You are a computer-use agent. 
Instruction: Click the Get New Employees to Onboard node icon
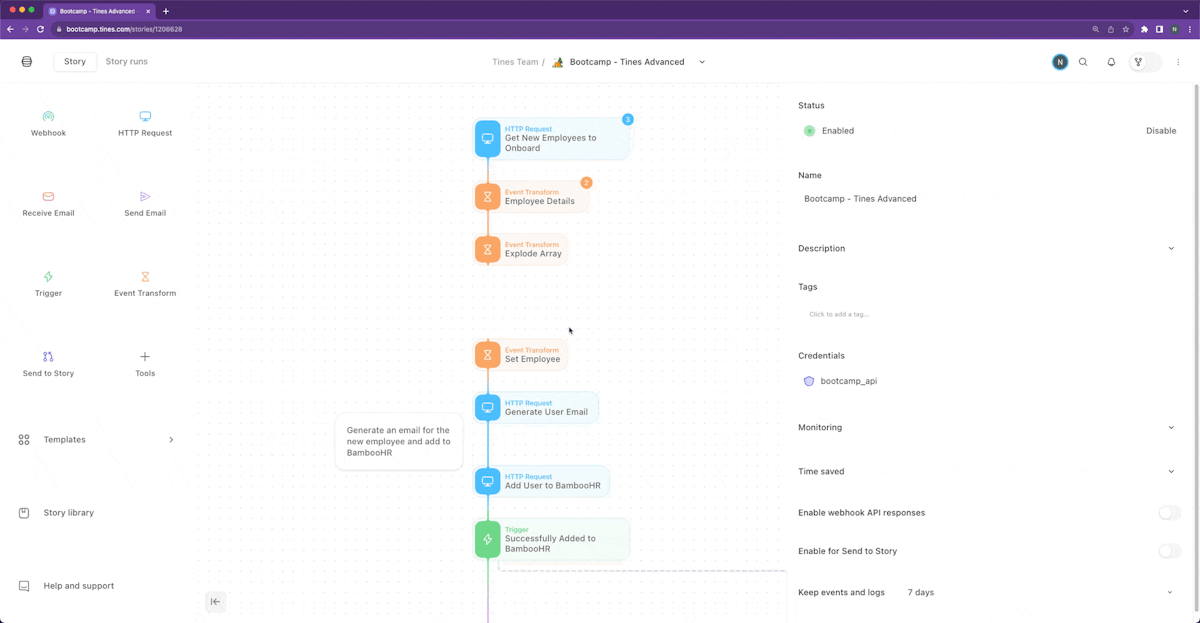click(488, 139)
